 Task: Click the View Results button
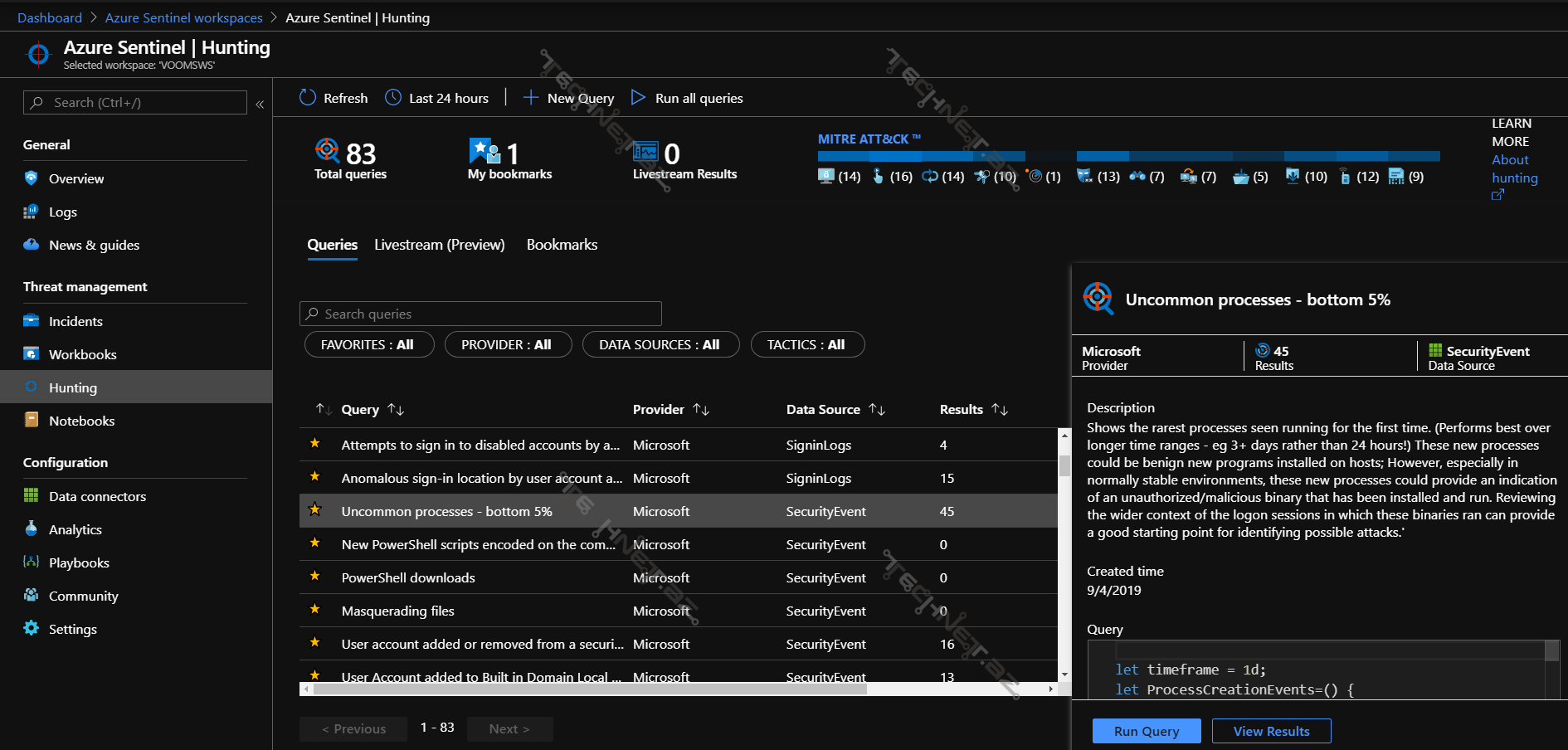pos(1271,731)
